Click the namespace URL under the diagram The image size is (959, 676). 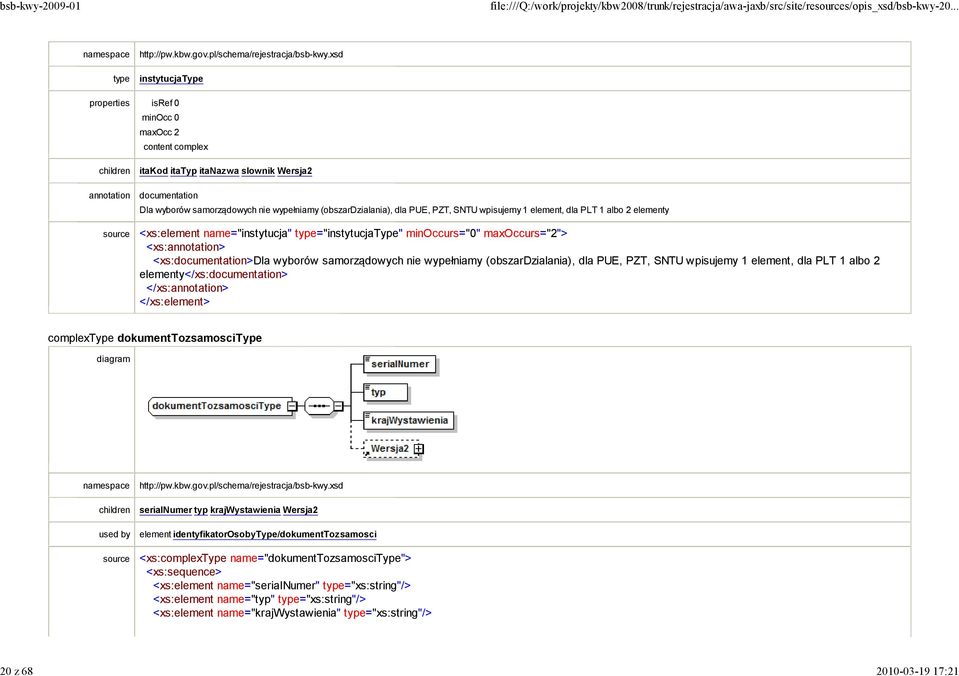coord(241,486)
